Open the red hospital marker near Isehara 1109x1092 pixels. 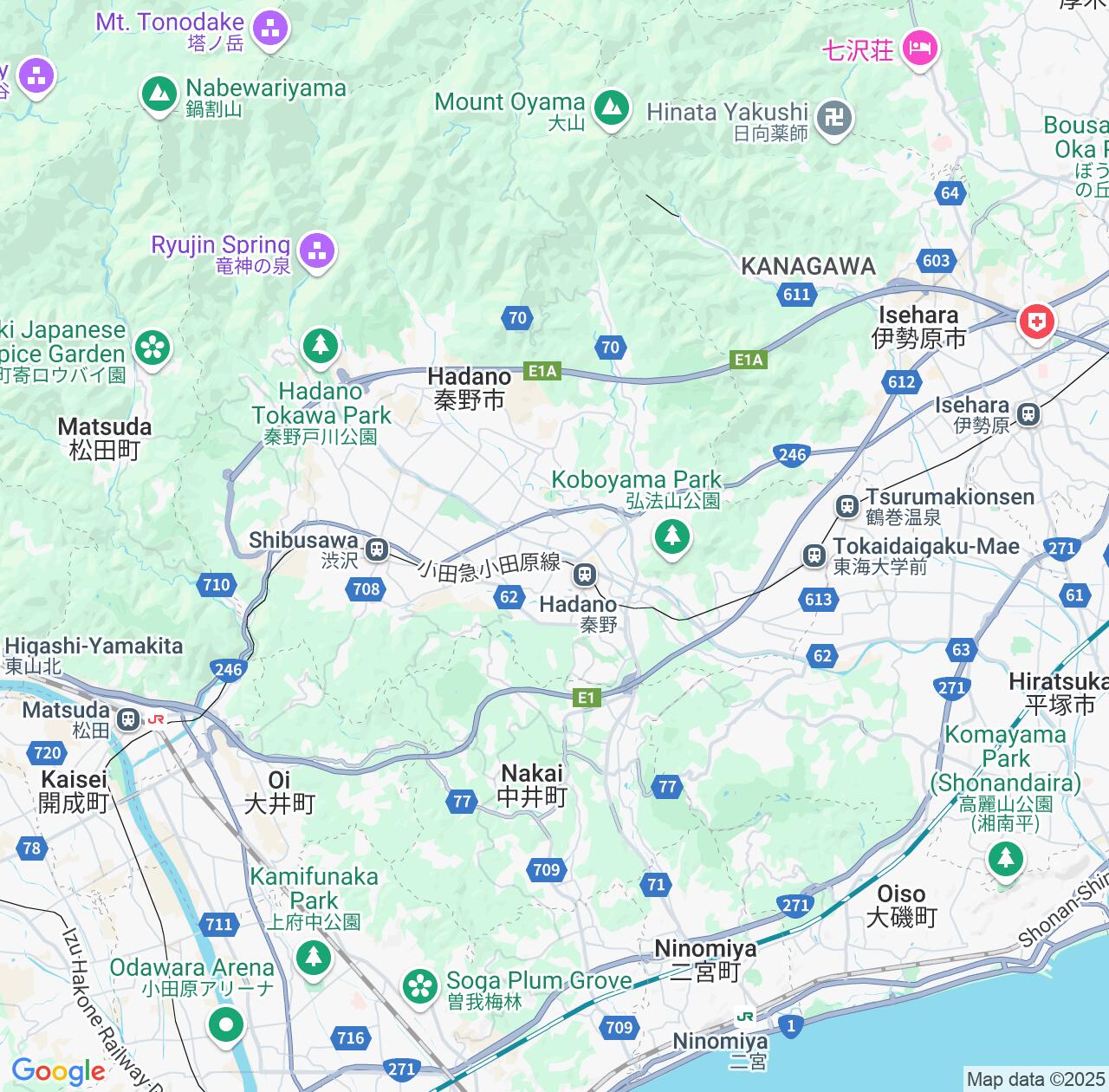[x=1035, y=322]
